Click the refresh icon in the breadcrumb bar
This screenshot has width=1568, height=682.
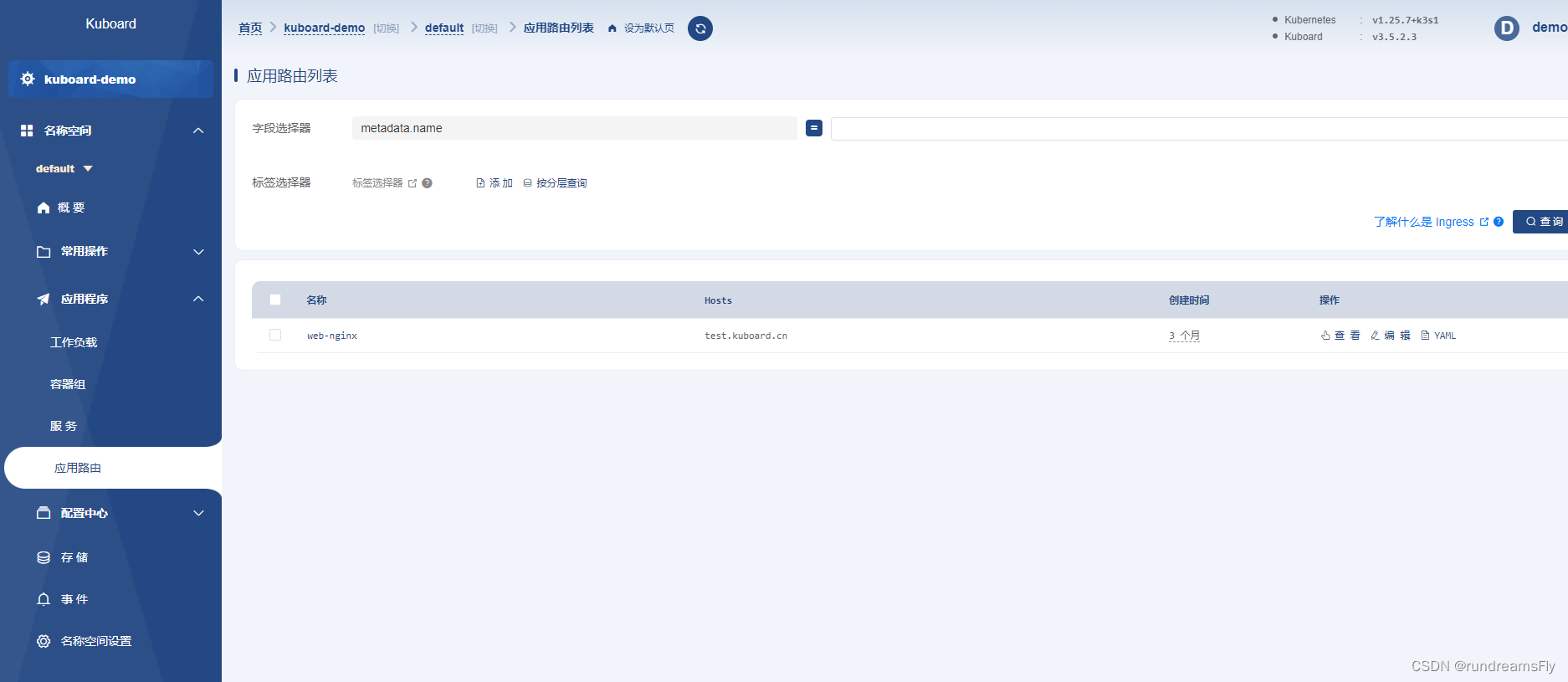coord(700,28)
